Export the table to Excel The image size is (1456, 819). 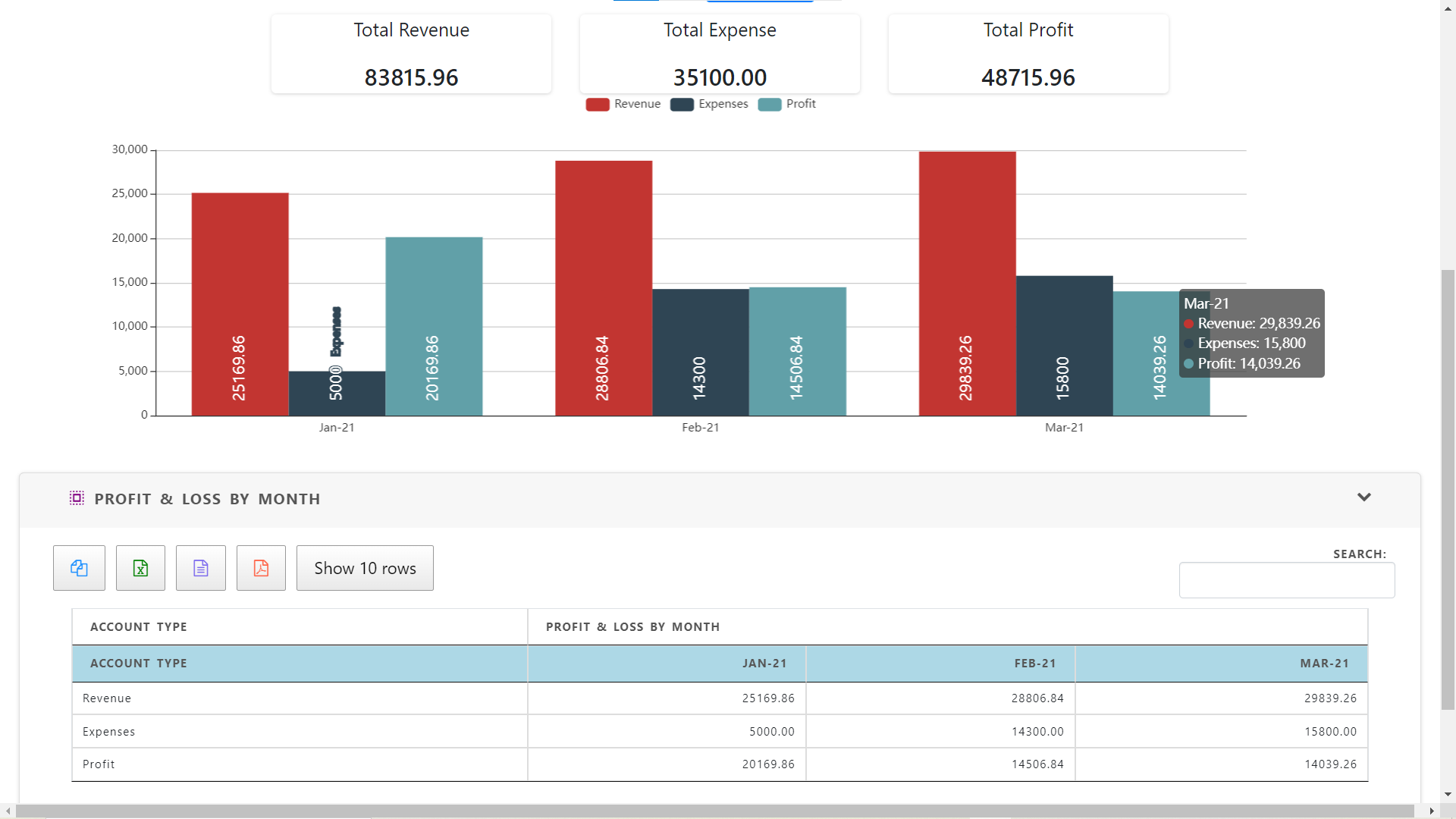[x=140, y=567]
